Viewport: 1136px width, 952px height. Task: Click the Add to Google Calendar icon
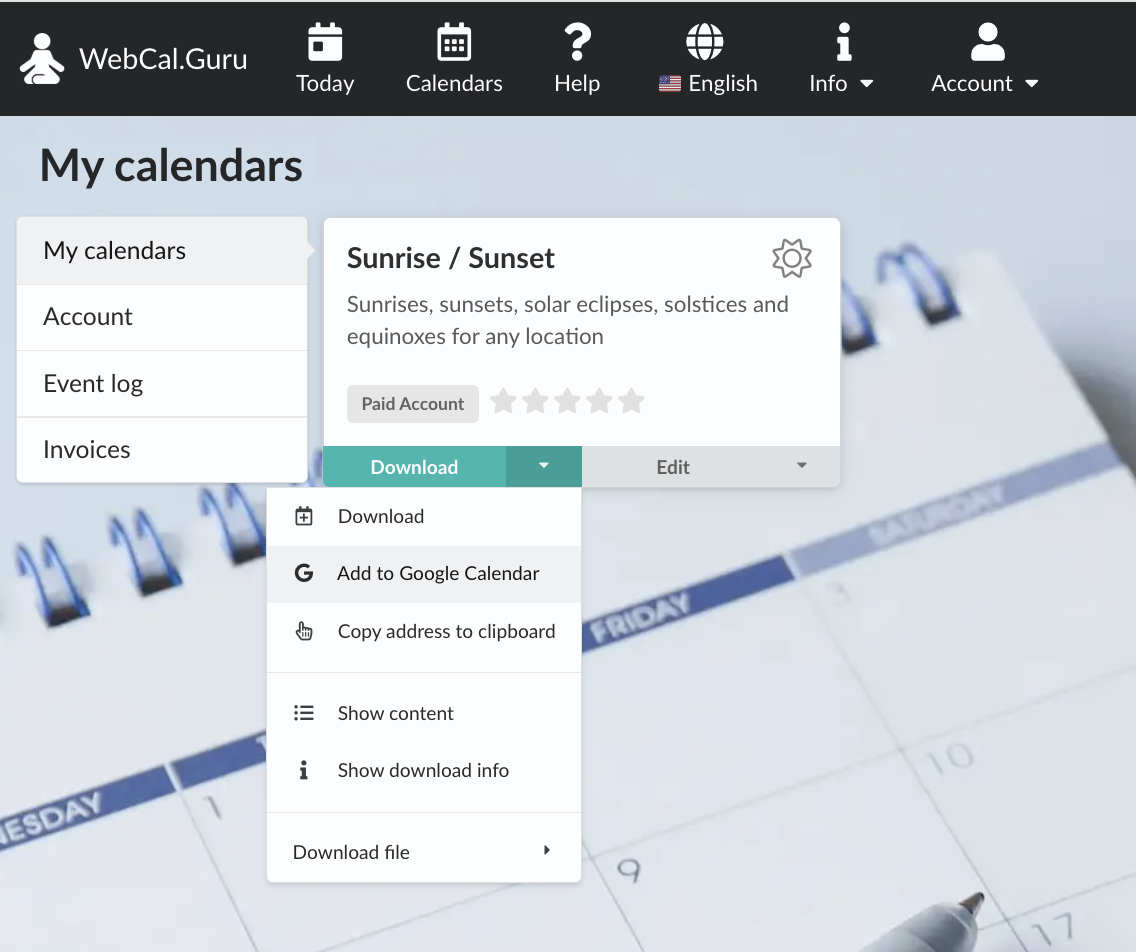click(x=303, y=573)
